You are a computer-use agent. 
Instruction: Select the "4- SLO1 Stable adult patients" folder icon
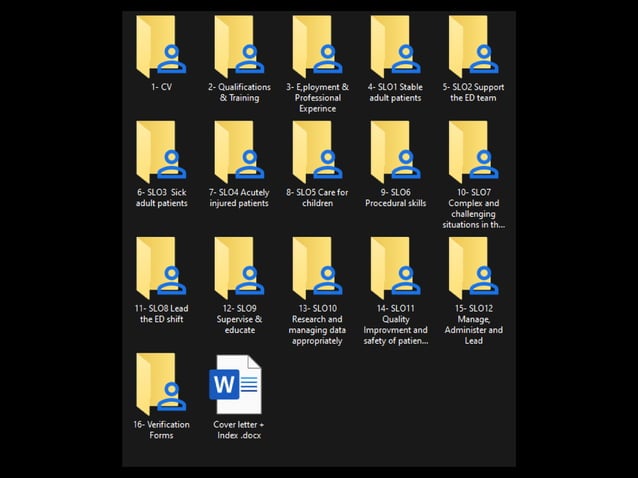click(x=395, y=46)
